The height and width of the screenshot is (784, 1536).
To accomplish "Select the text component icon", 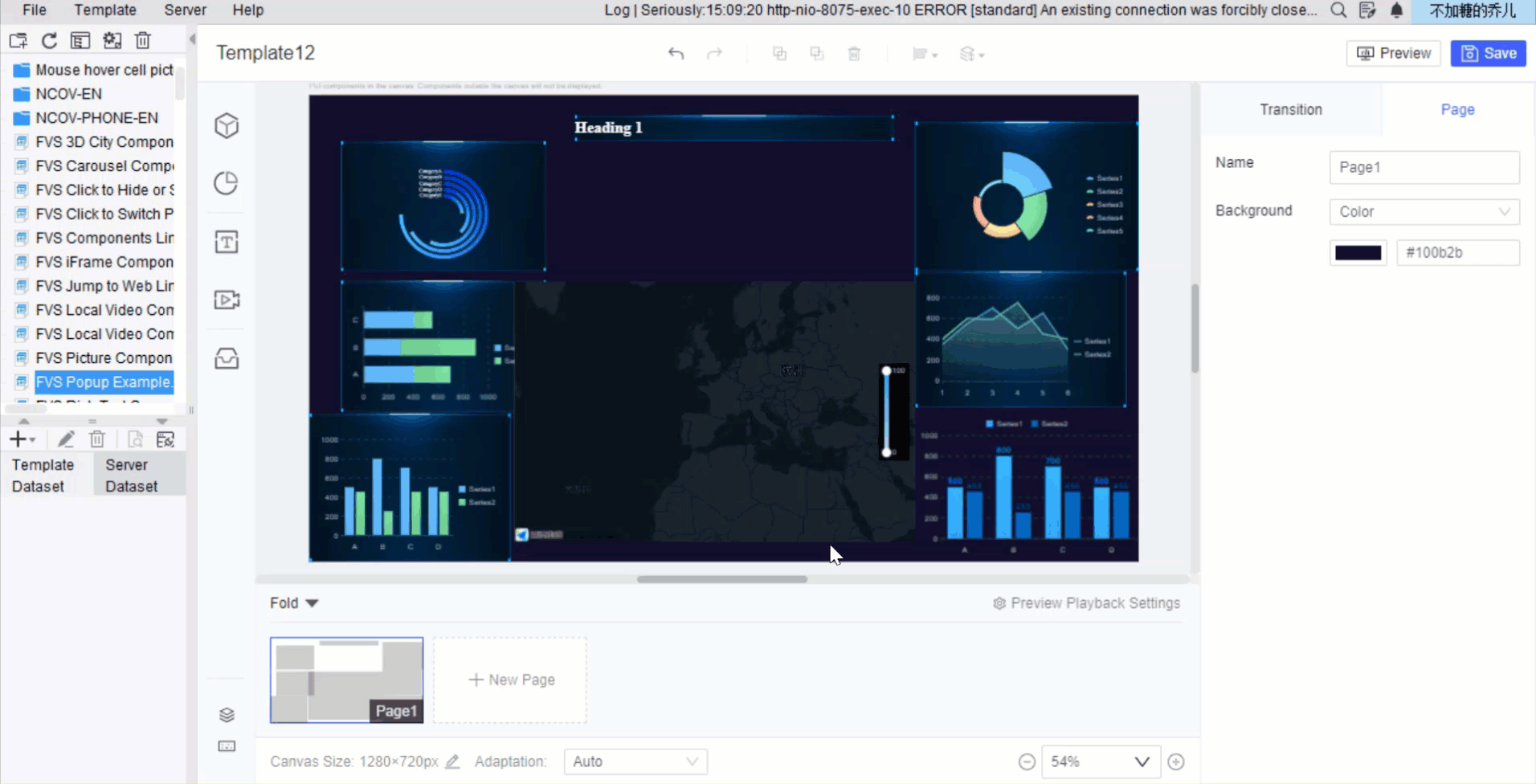I will pyautogui.click(x=227, y=242).
